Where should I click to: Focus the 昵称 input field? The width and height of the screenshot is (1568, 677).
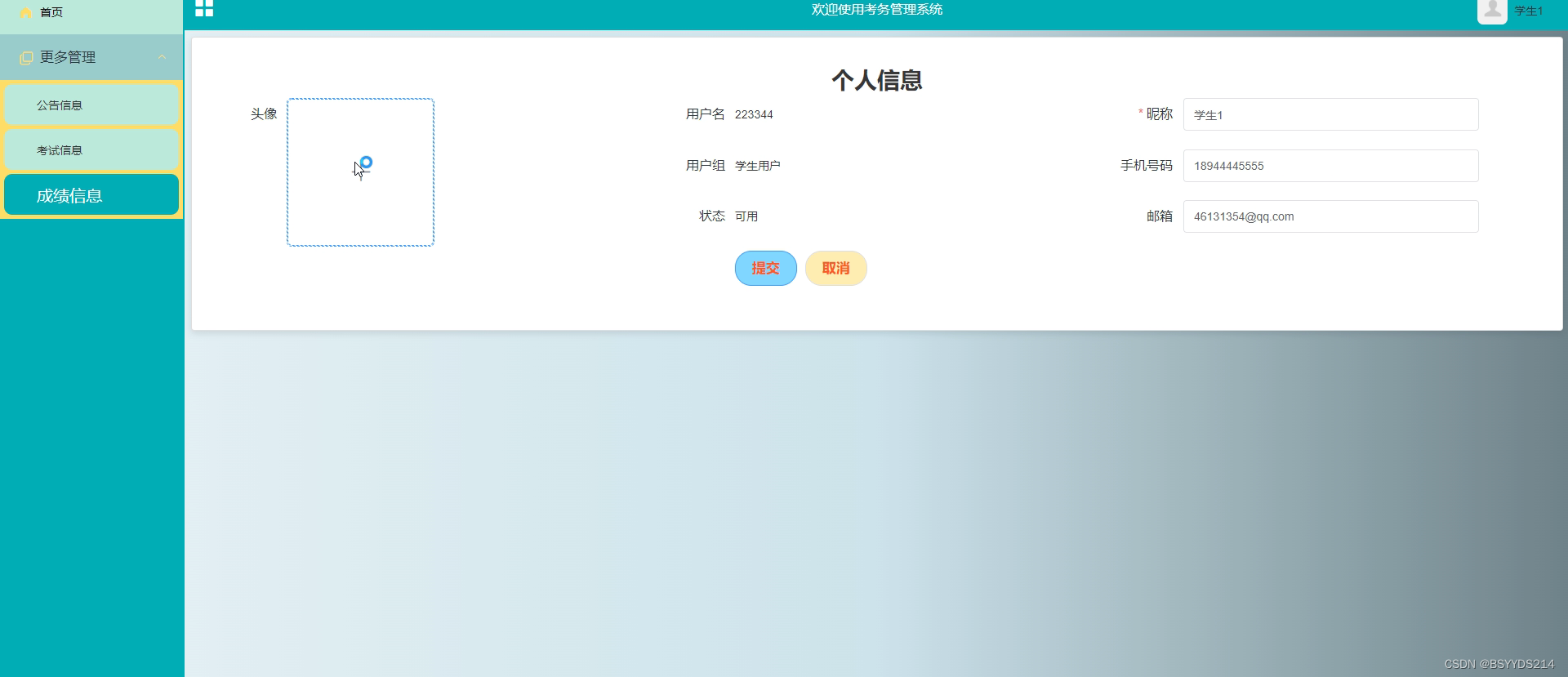coord(1330,114)
